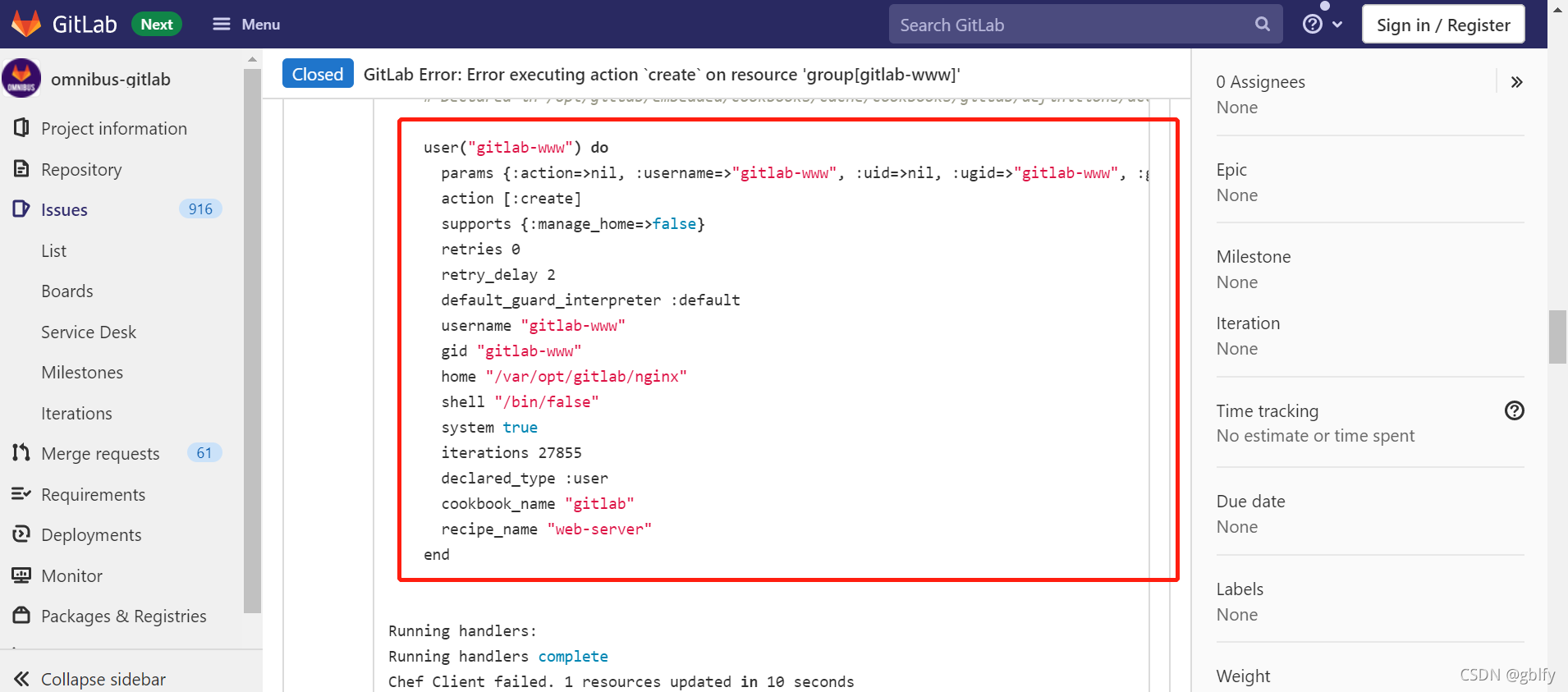The image size is (1568, 692).
Task: Click 'home "/var/opt/gitlab/nginx"' code line
Action: (564, 377)
